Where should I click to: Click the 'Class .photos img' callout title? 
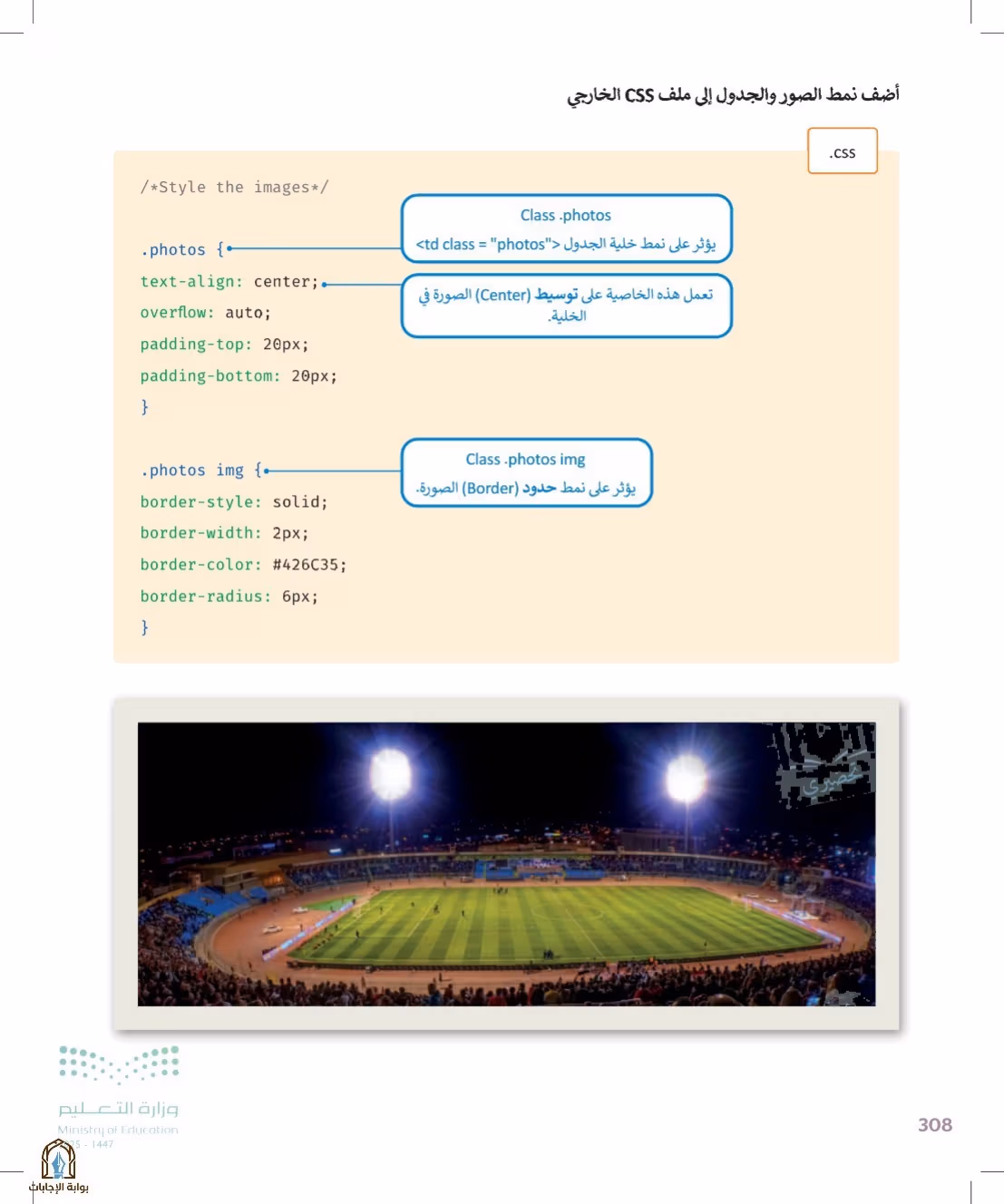(525, 459)
